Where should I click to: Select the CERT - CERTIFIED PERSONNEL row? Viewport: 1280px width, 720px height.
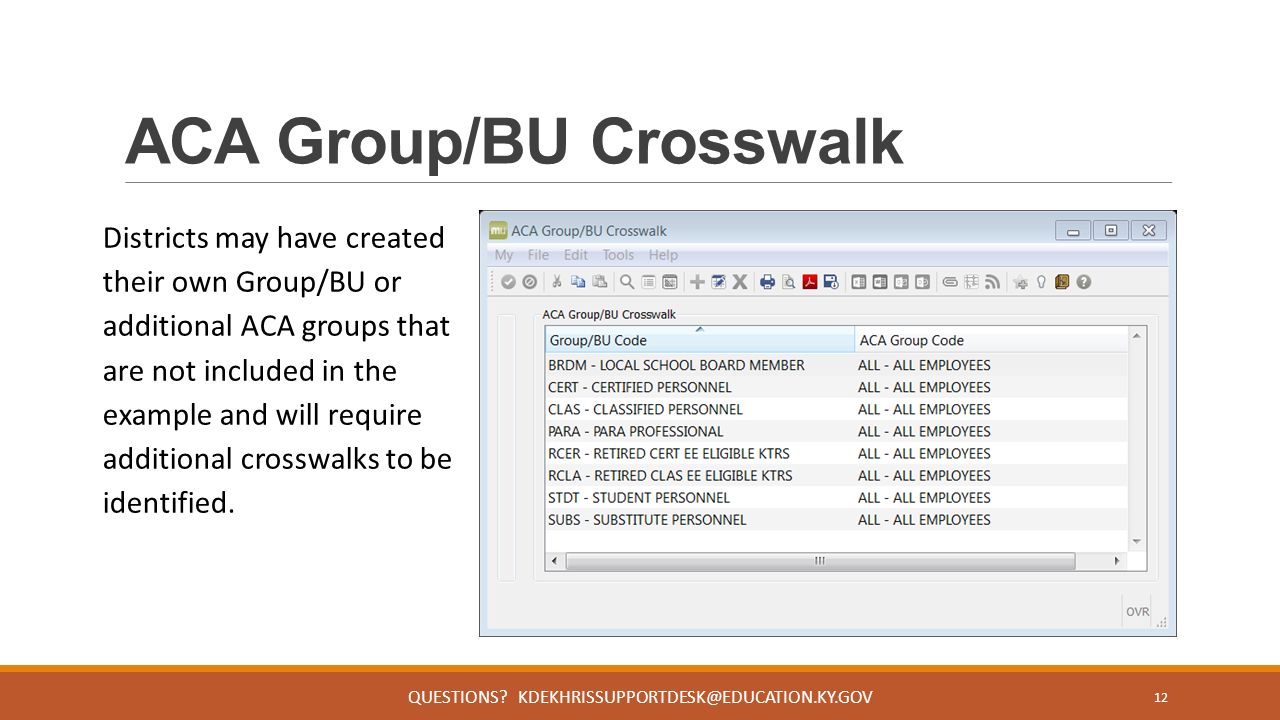pyautogui.click(x=836, y=387)
